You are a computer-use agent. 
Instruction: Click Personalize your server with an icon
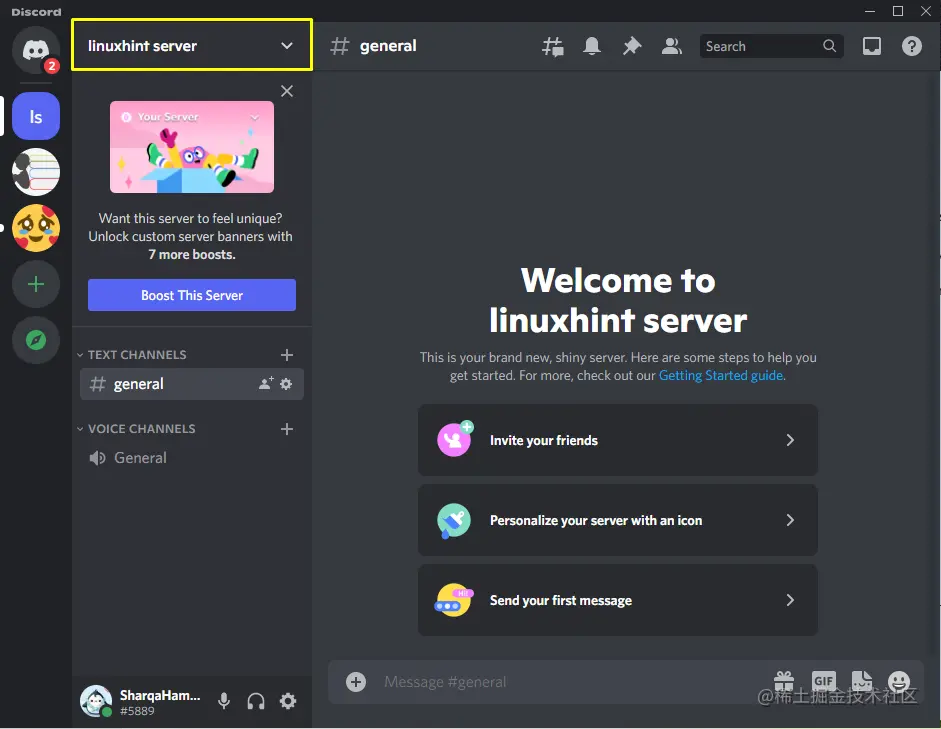[x=618, y=520]
